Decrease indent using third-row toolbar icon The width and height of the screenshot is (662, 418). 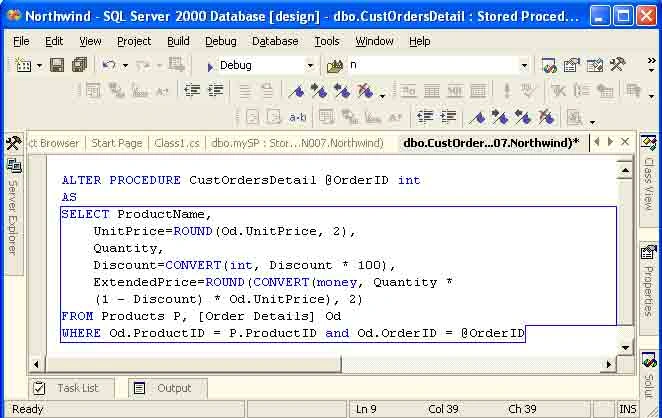[425, 117]
